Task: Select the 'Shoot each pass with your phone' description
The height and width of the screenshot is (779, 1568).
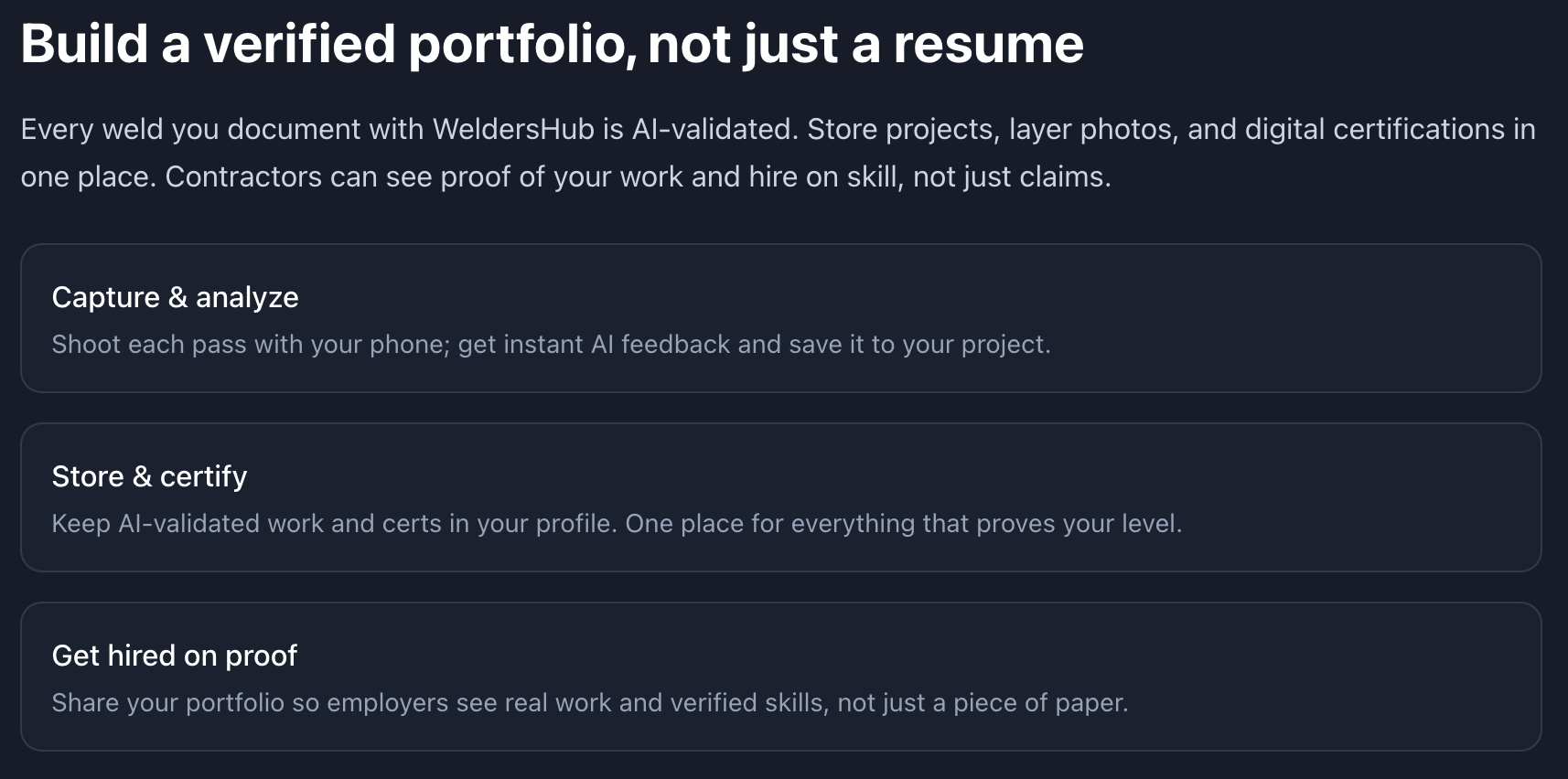Action: tap(551, 345)
